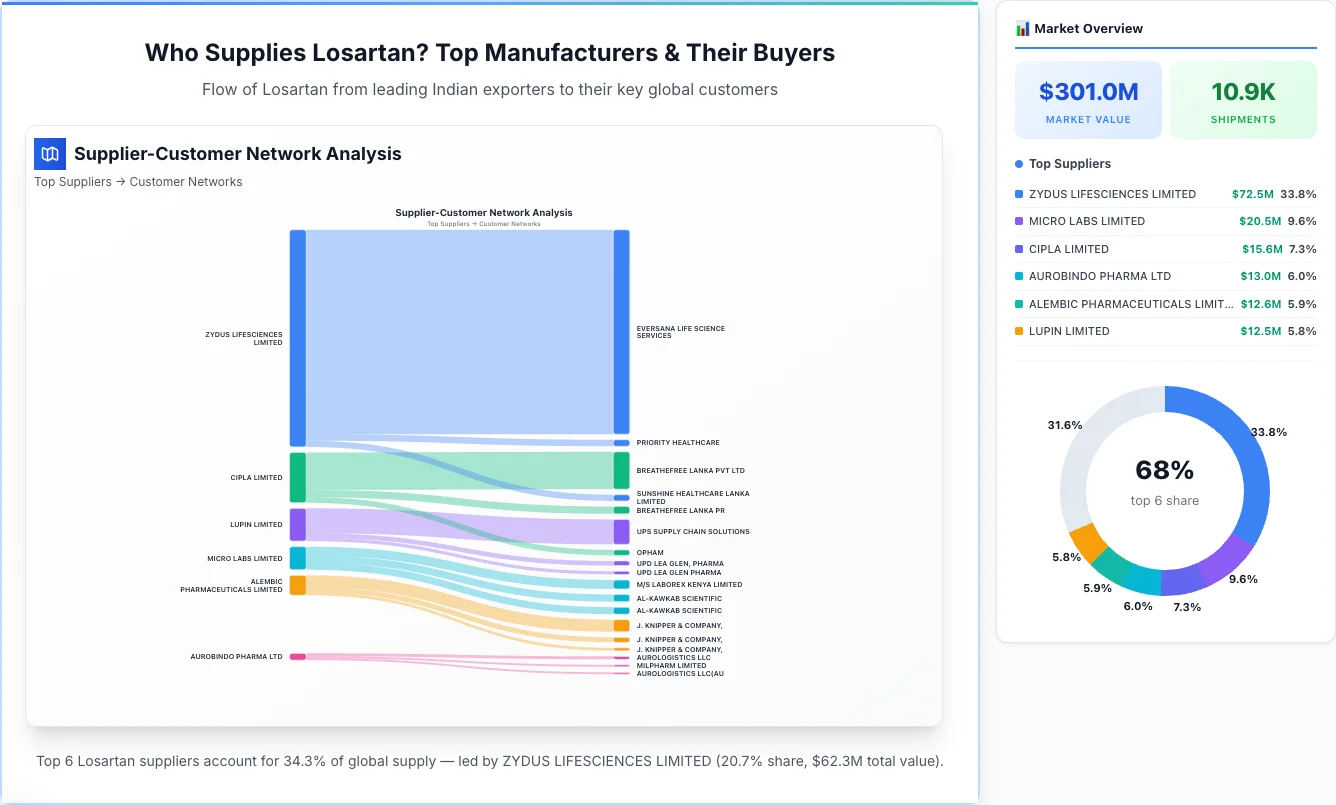Select the 10.9K Shipments card
This screenshot has width=1336, height=805.
1243,99
